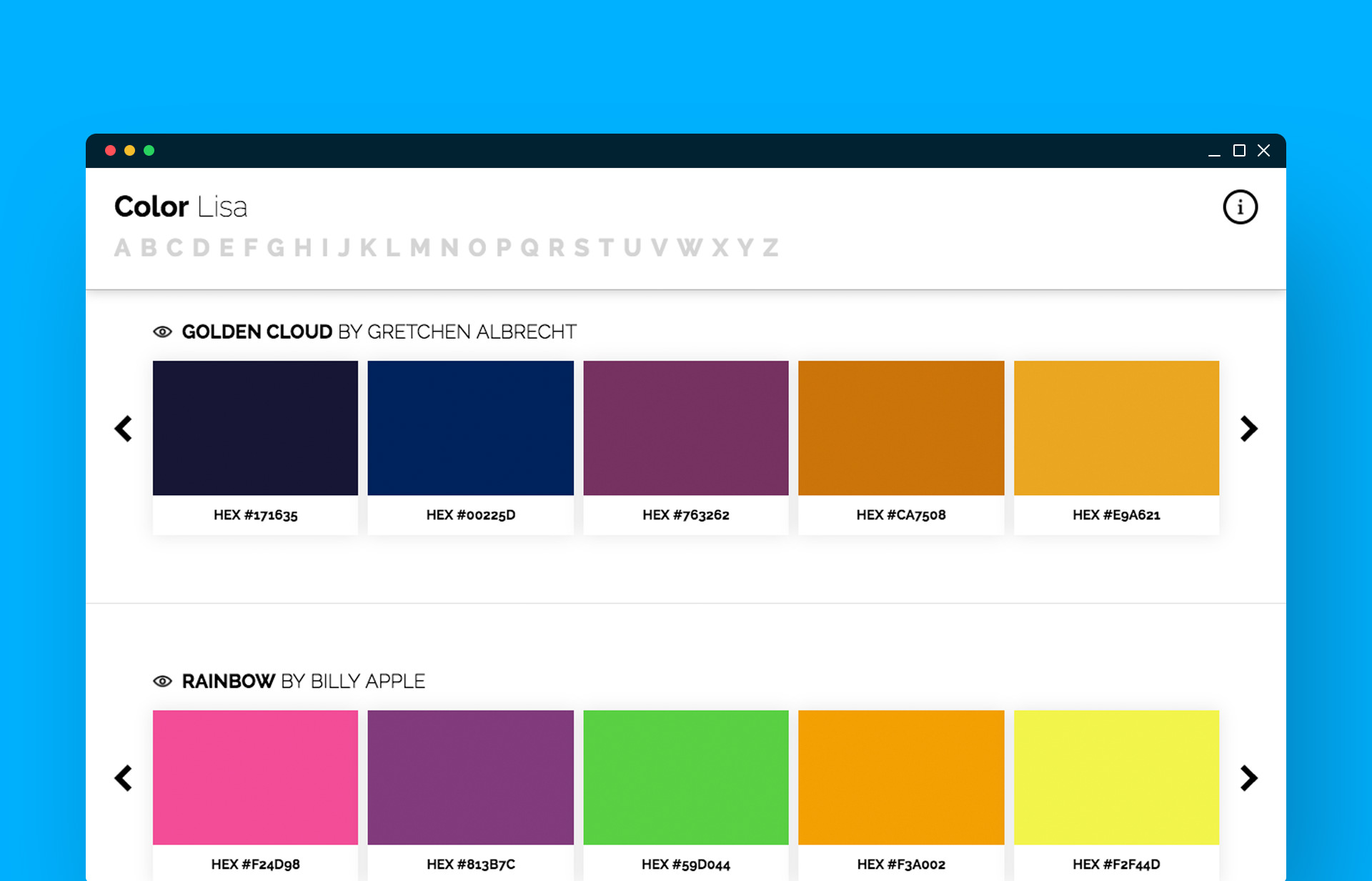The image size is (1372, 881).
Task: Click the green macOS zoom dot
Action: [149, 150]
